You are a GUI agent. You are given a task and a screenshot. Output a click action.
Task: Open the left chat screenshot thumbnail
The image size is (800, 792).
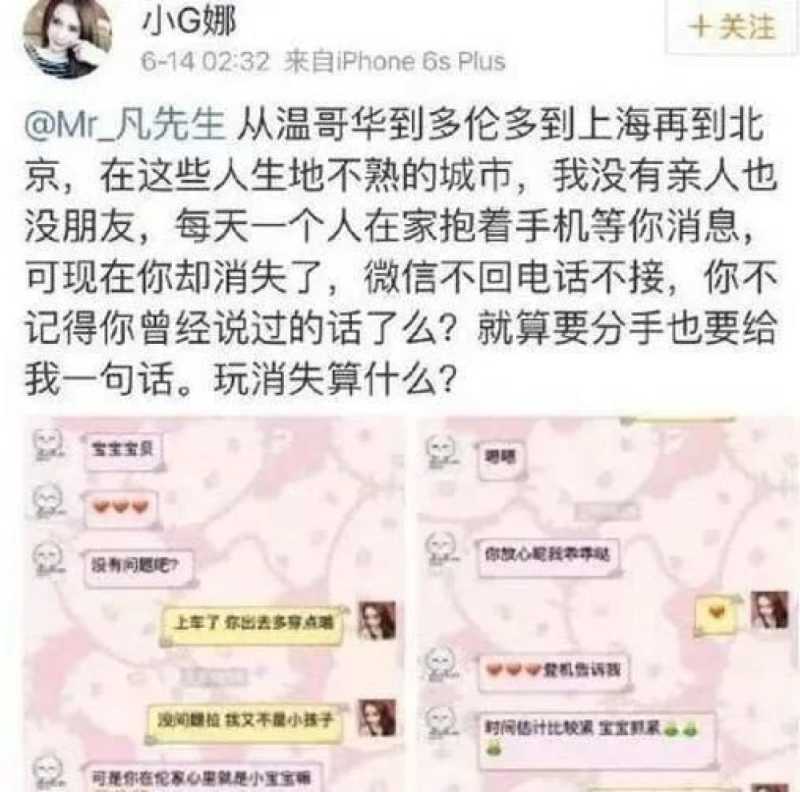[x=215, y=604]
